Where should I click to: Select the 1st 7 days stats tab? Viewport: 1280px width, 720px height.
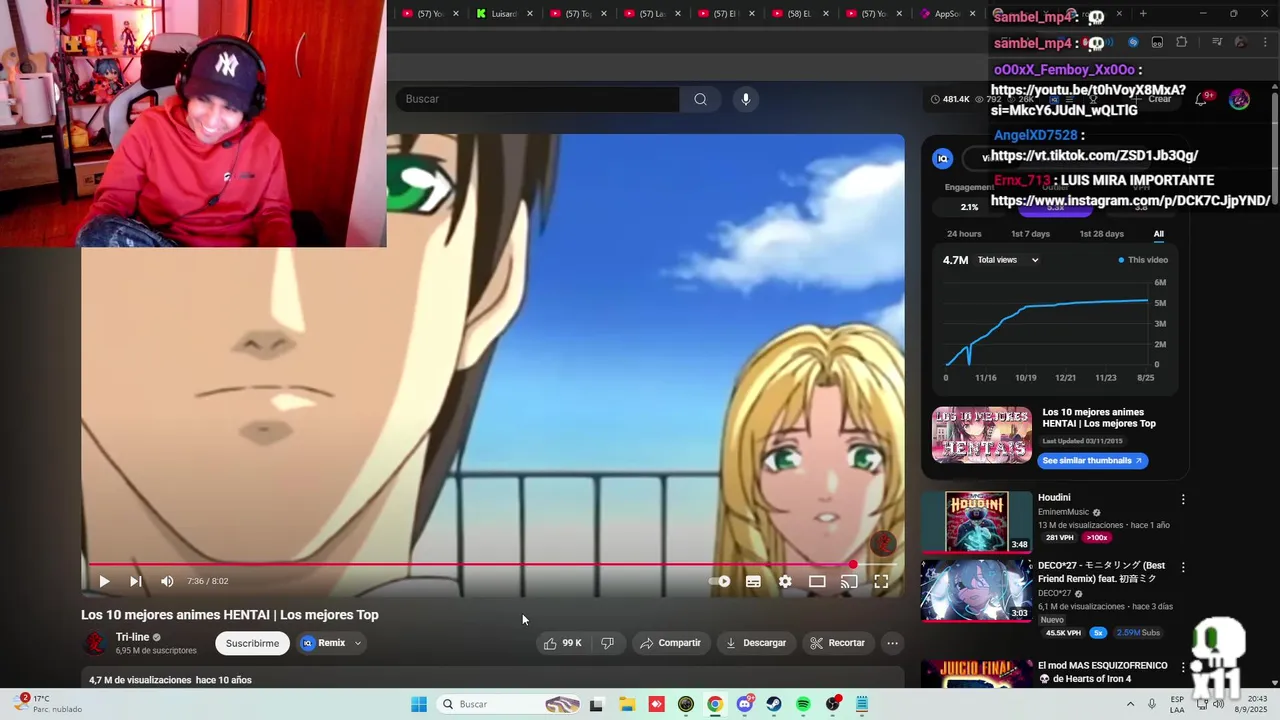(1030, 234)
